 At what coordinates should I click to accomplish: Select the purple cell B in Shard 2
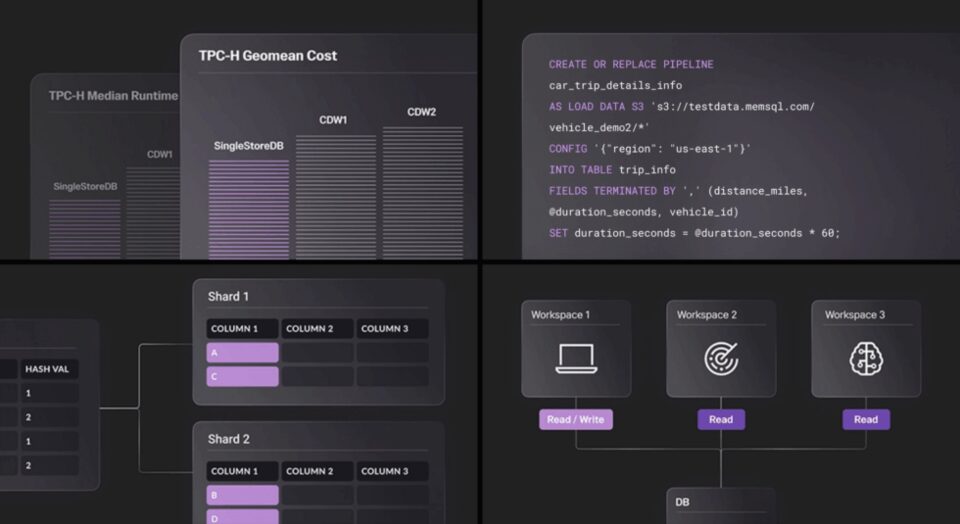[243, 494]
